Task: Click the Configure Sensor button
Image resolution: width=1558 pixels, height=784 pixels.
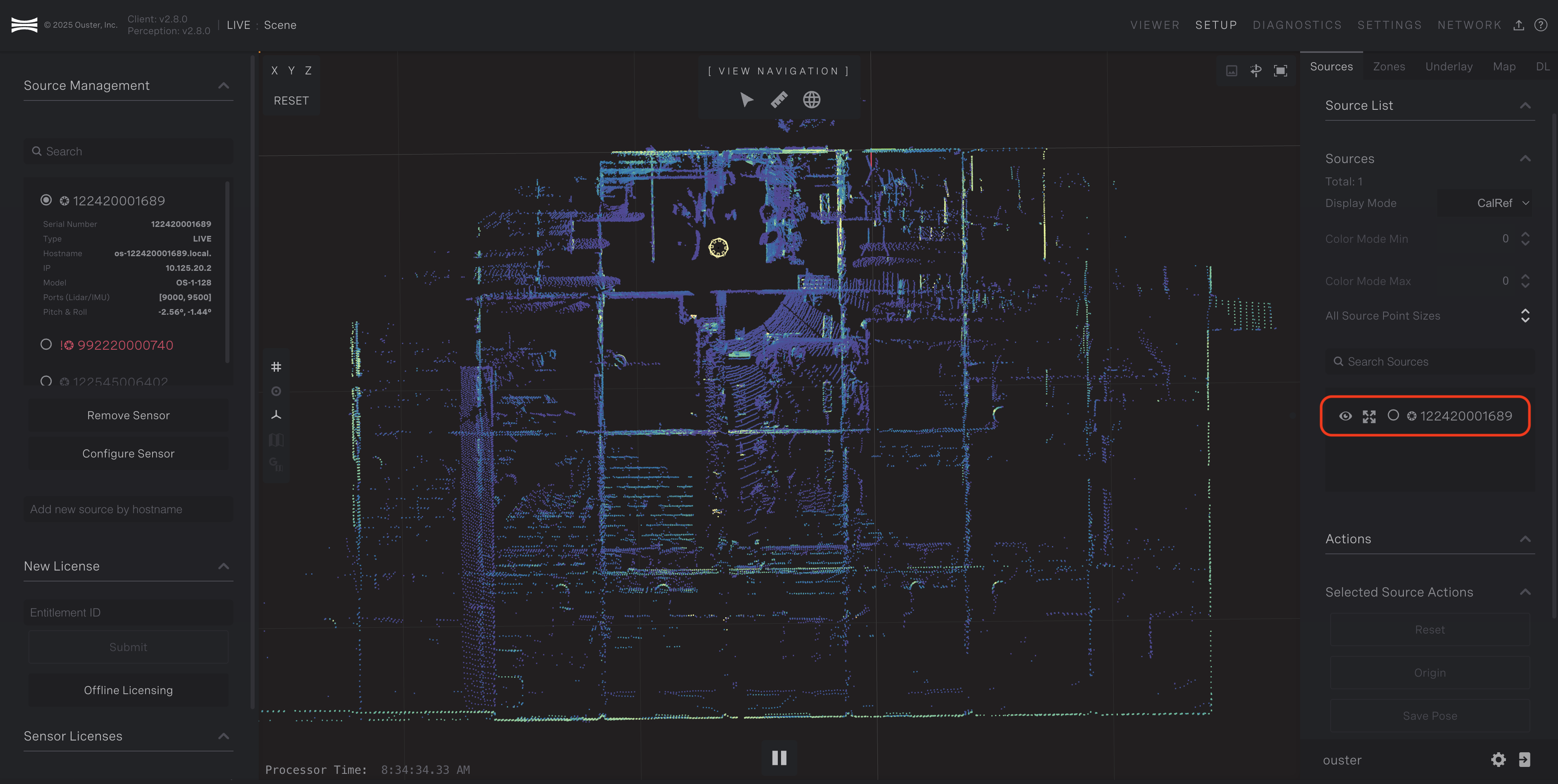Action: [x=128, y=453]
